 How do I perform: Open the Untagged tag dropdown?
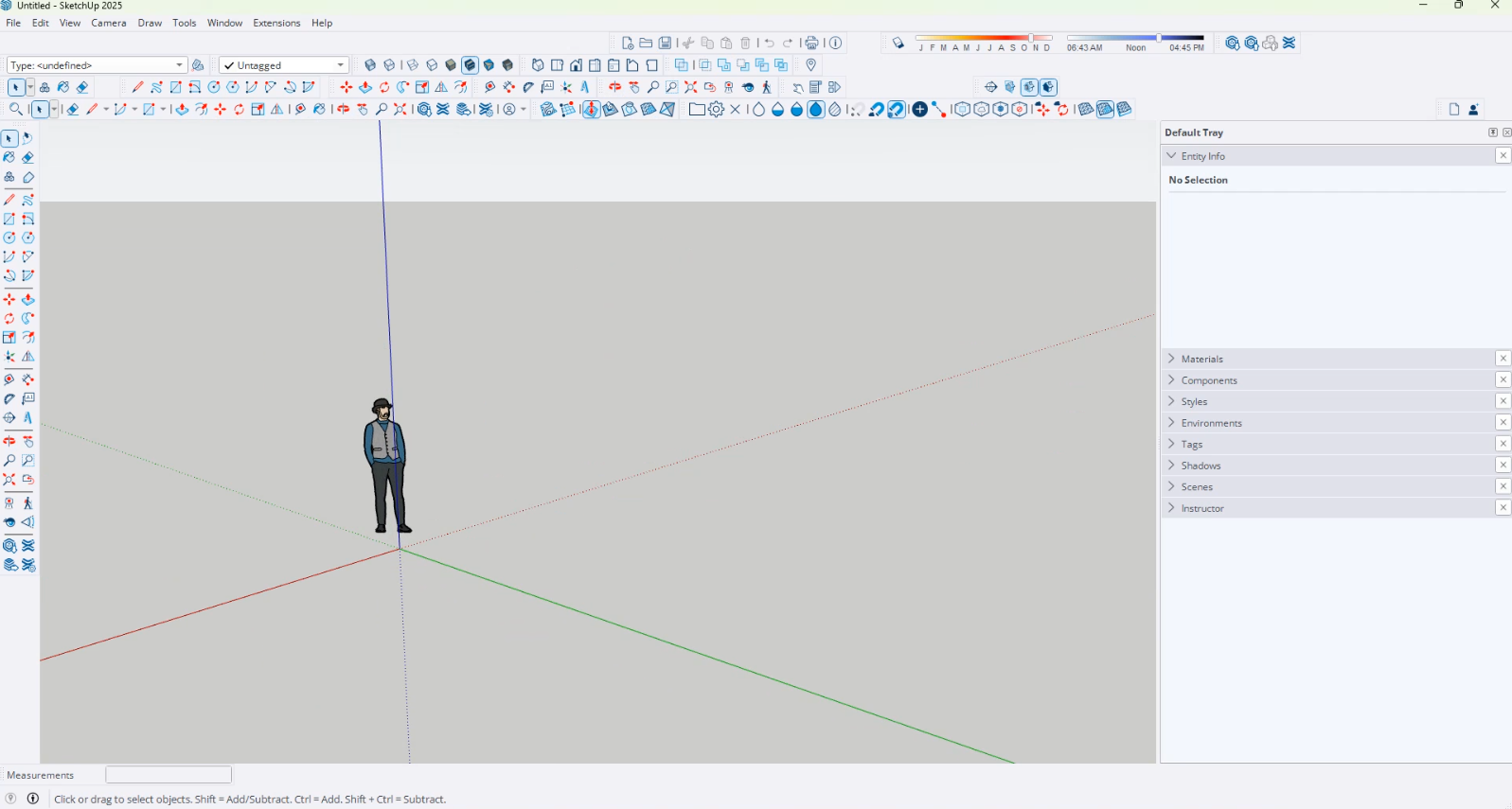pyautogui.click(x=284, y=65)
